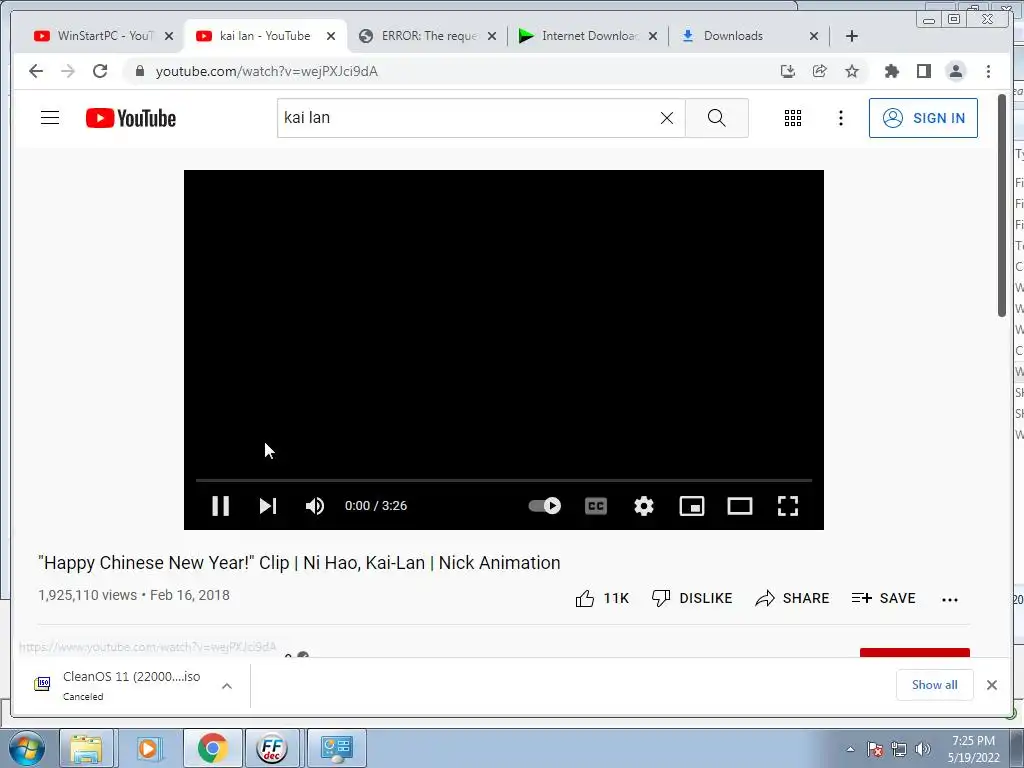This screenshot has height=768, width=1024.
Task: Reload the current page
Action: point(100,71)
